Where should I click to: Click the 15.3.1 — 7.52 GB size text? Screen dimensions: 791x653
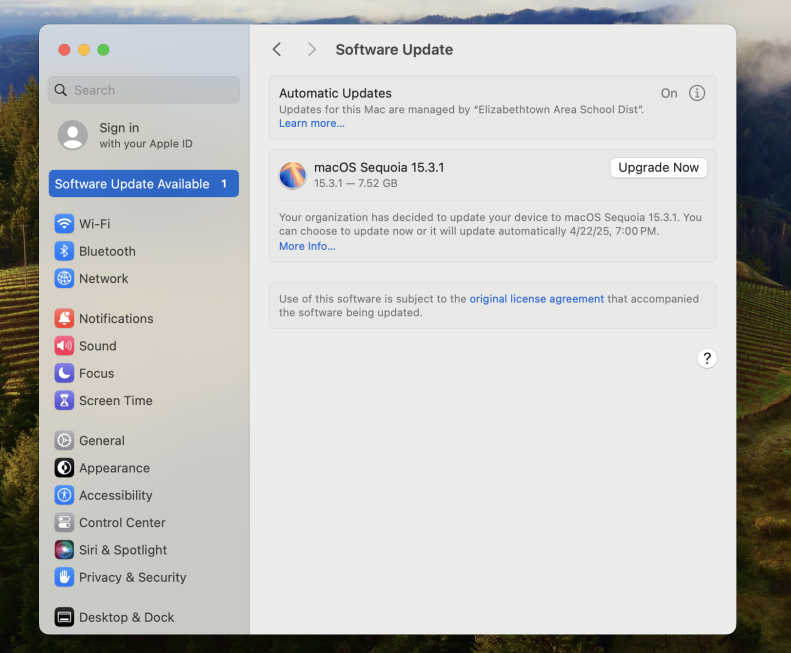click(356, 183)
